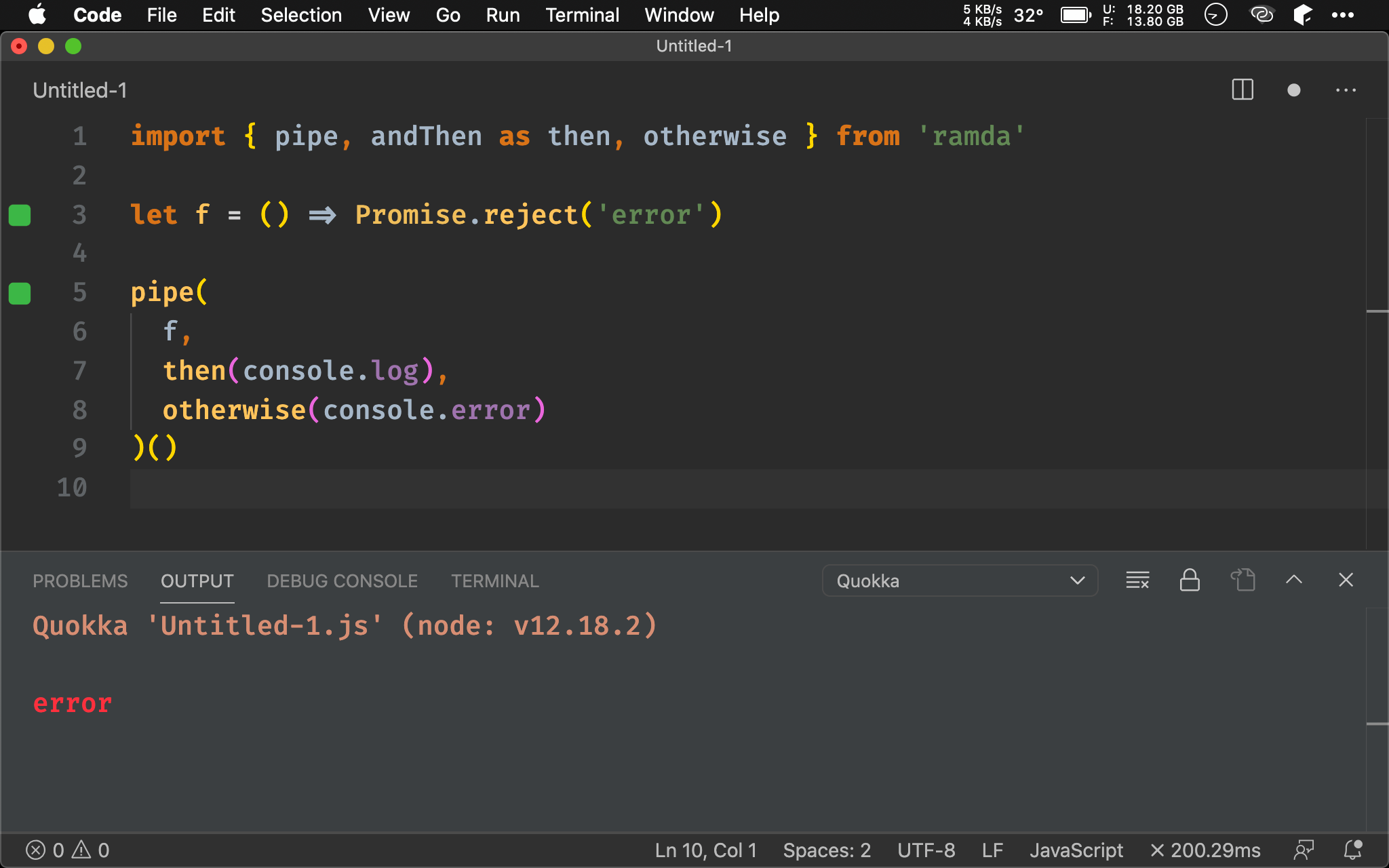Click the editor vertical scrollbar marker
1389x868 pixels.
pos(1377,311)
